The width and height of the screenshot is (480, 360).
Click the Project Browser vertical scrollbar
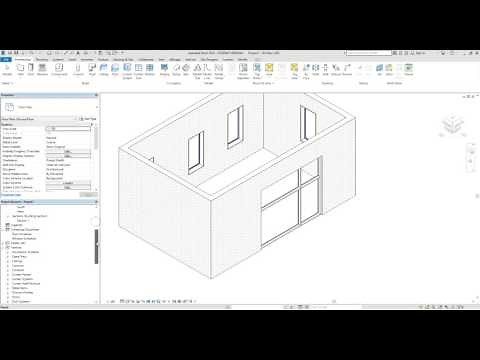click(97, 247)
